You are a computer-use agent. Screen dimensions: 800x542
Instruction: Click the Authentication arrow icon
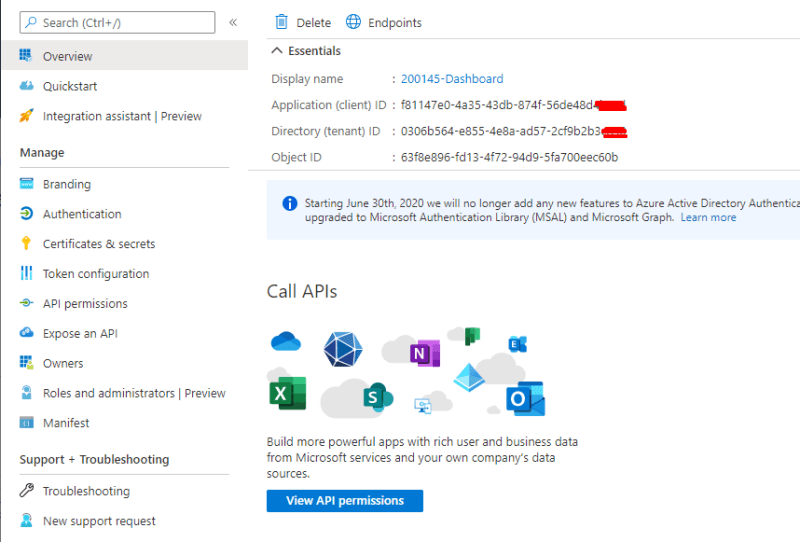(26, 213)
